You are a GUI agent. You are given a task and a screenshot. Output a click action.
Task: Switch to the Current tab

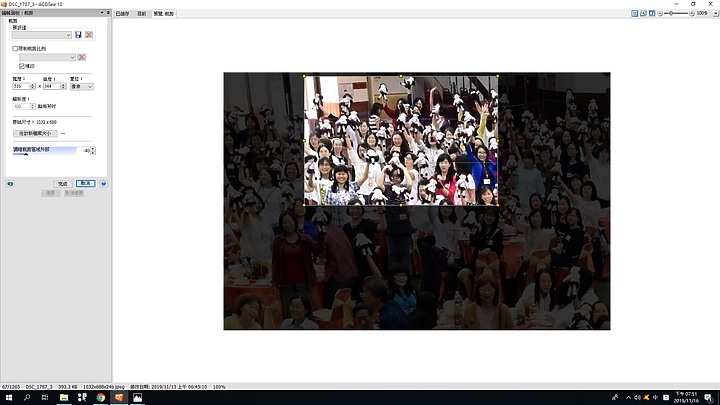141,14
